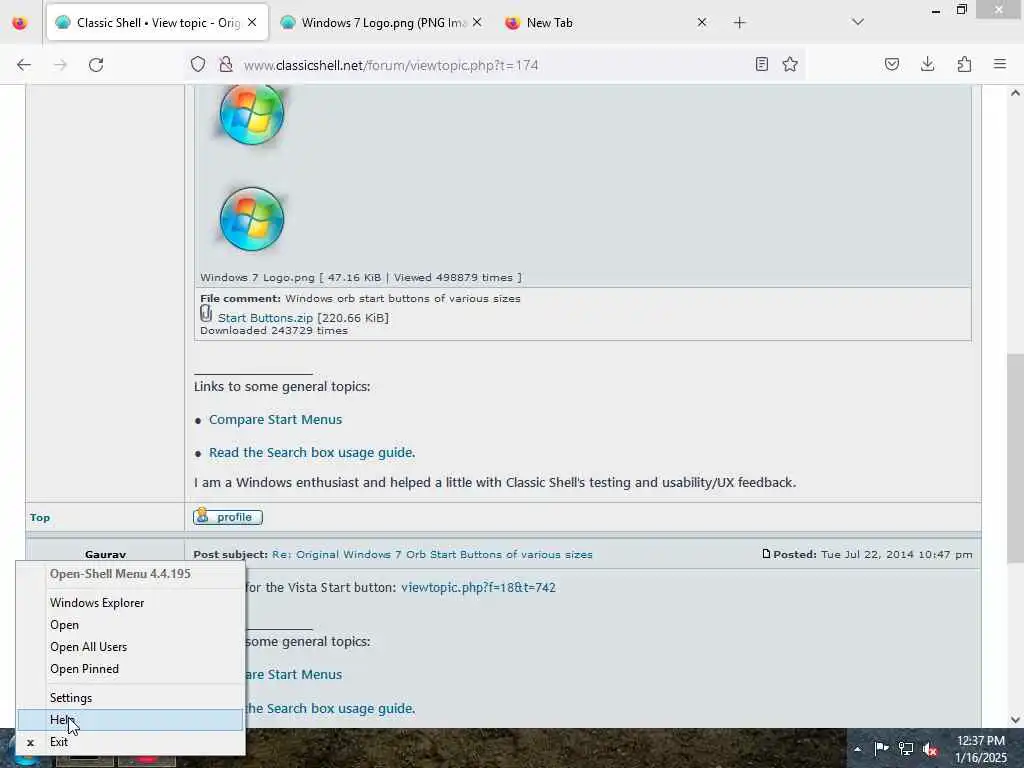Click the Firefox logo icon at top left
This screenshot has width=1024, height=768.
pyautogui.click(x=20, y=23)
